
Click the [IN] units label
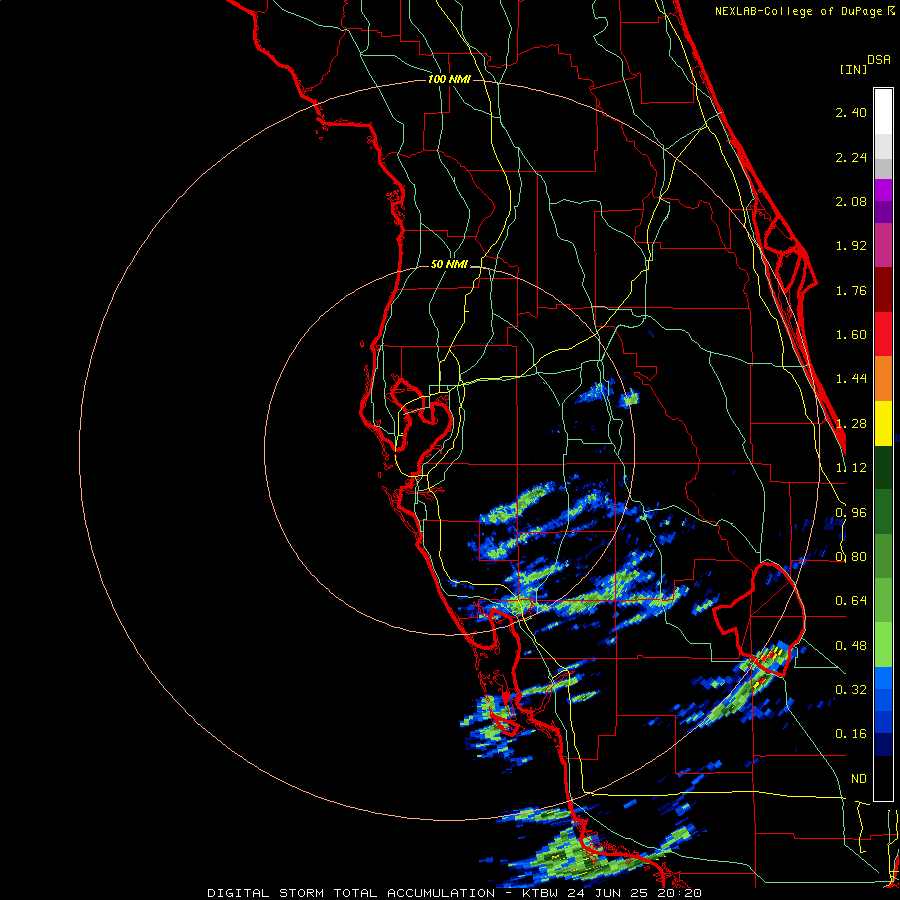click(x=853, y=69)
